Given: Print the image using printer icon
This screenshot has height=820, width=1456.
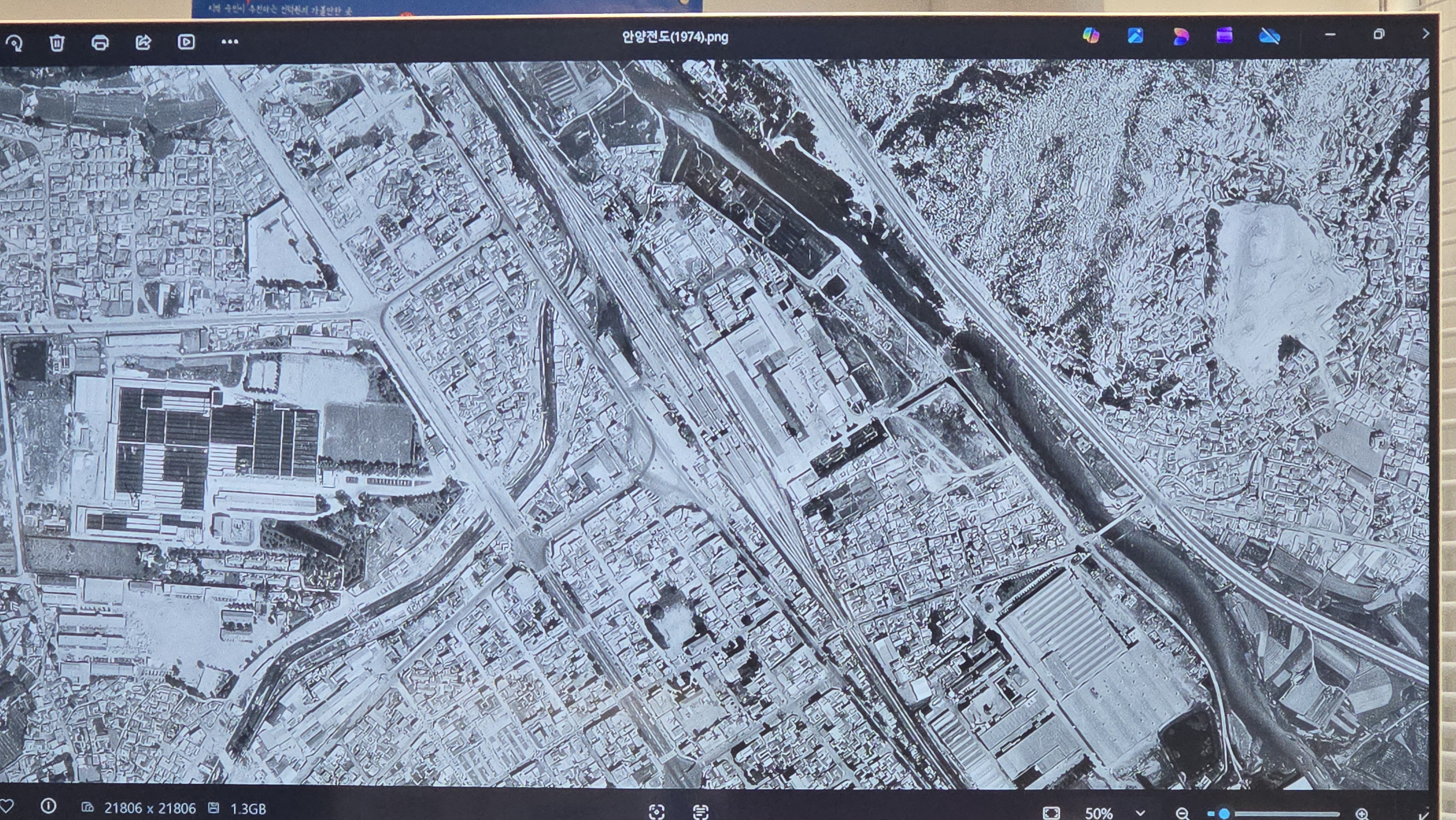Looking at the screenshot, I should pyautogui.click(x=100, y=42).
